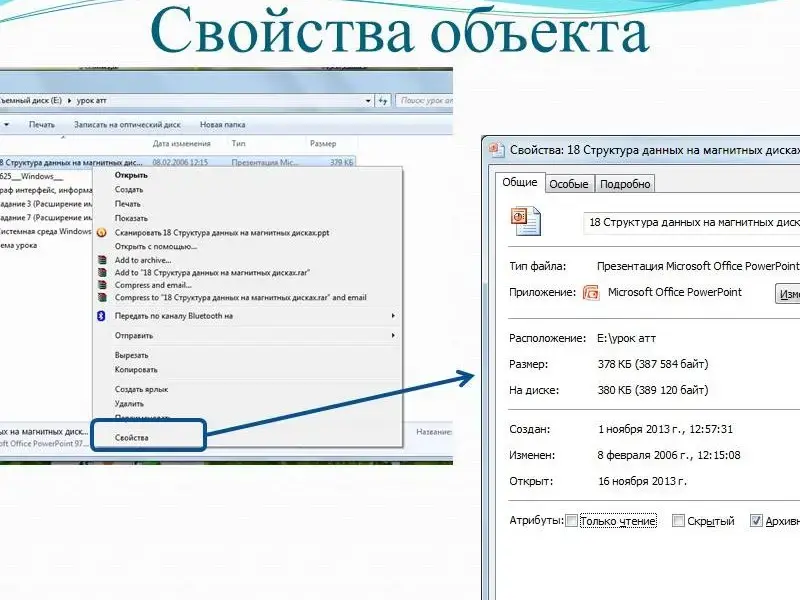Expand the 'Отправить' submenu

(393, 336)
